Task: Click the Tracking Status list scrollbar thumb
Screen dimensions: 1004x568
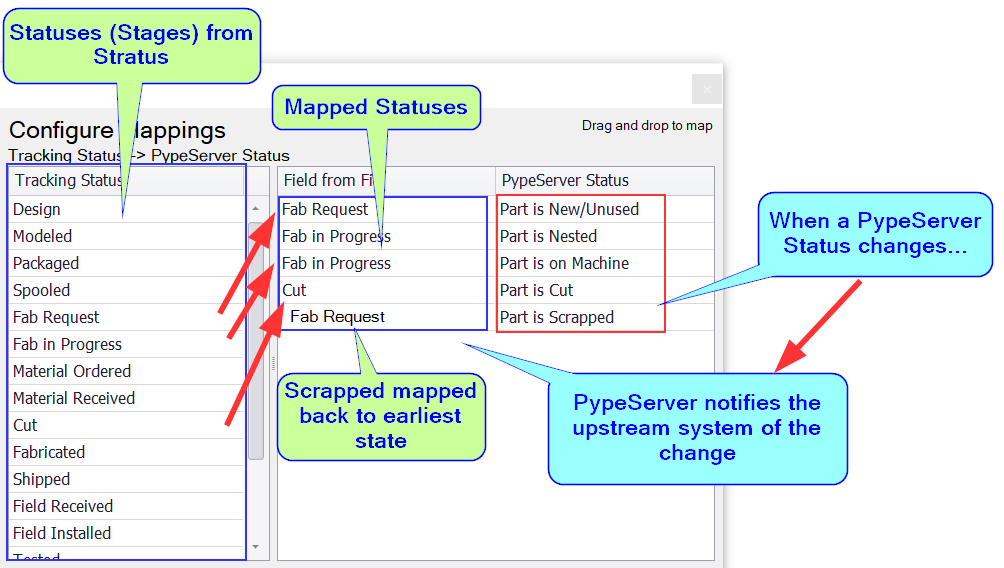Action: point(256,341)
